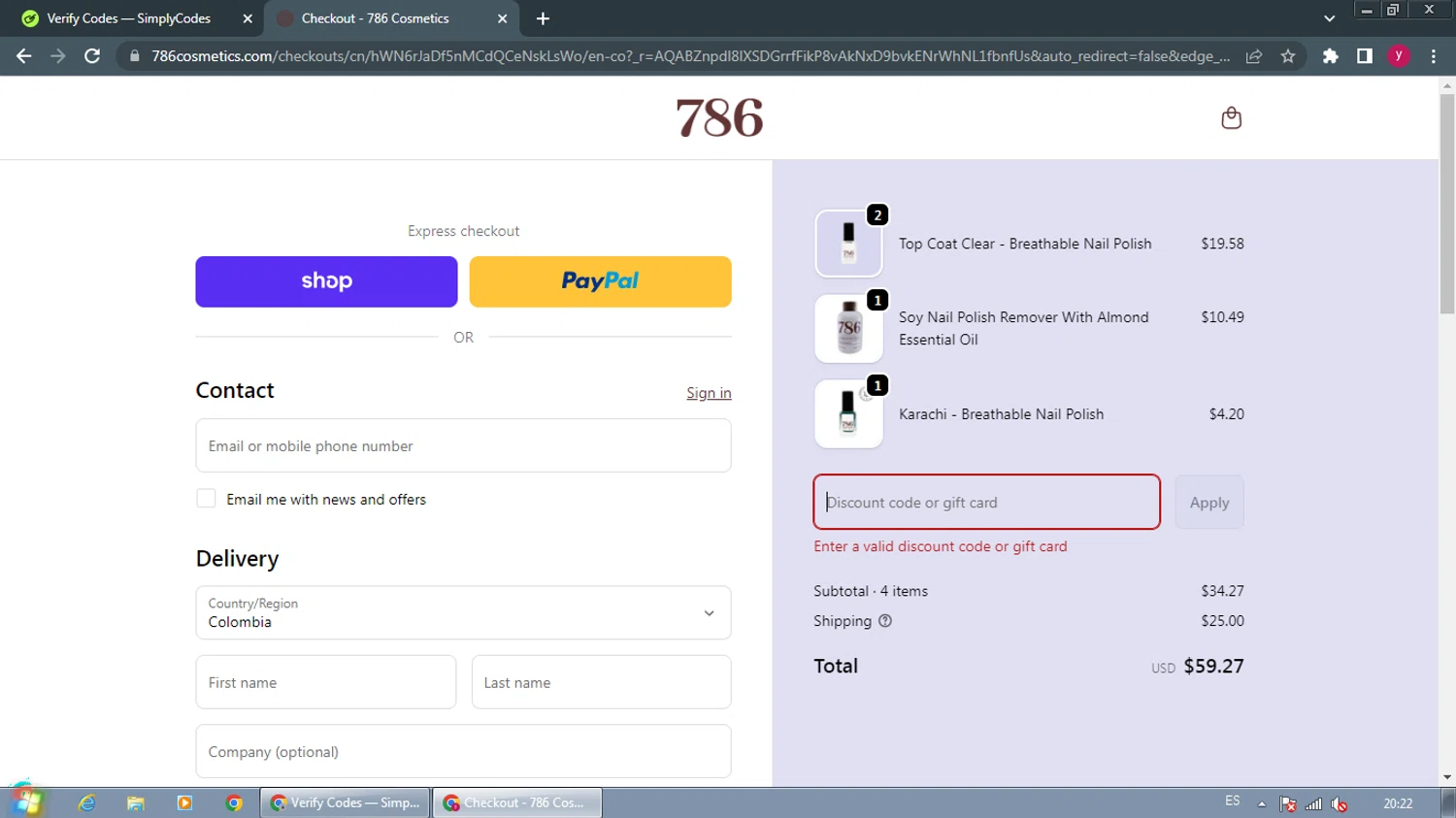Open Chrome extensions puzzle icon
The image size is (1456, 818).
coord(1330,56)
